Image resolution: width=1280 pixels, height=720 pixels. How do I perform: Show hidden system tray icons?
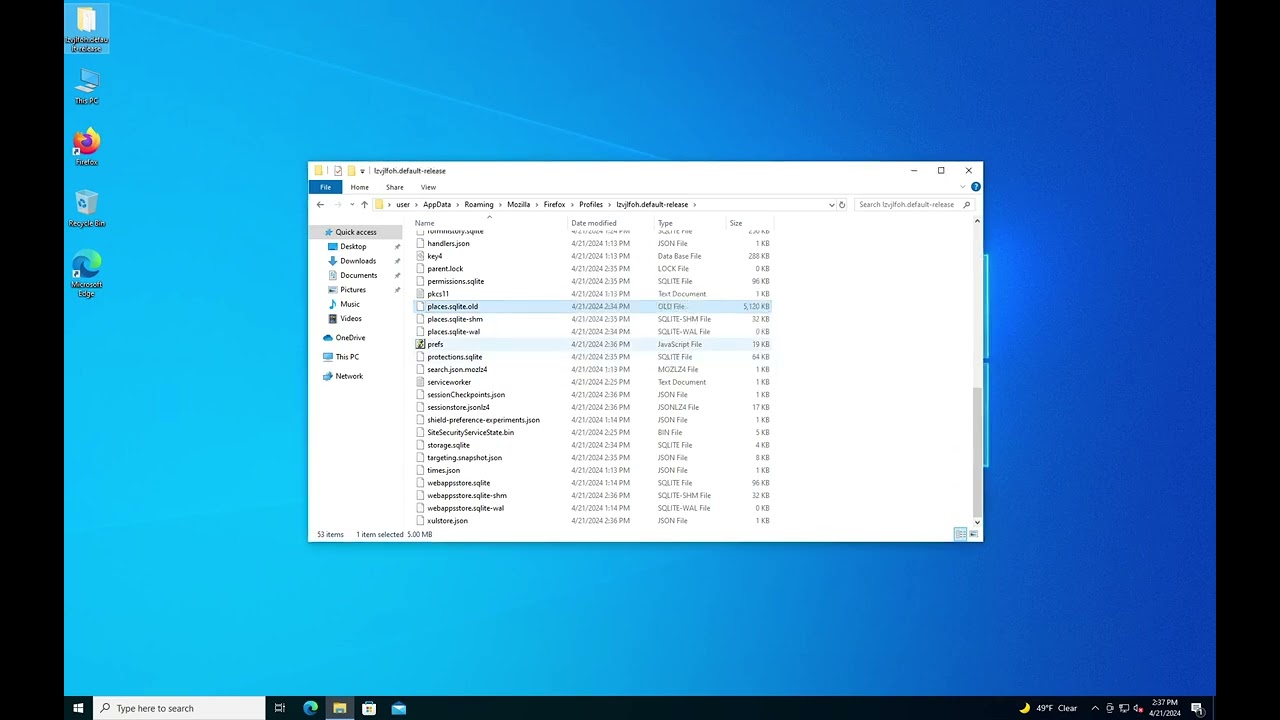[x=1095, y=708]
